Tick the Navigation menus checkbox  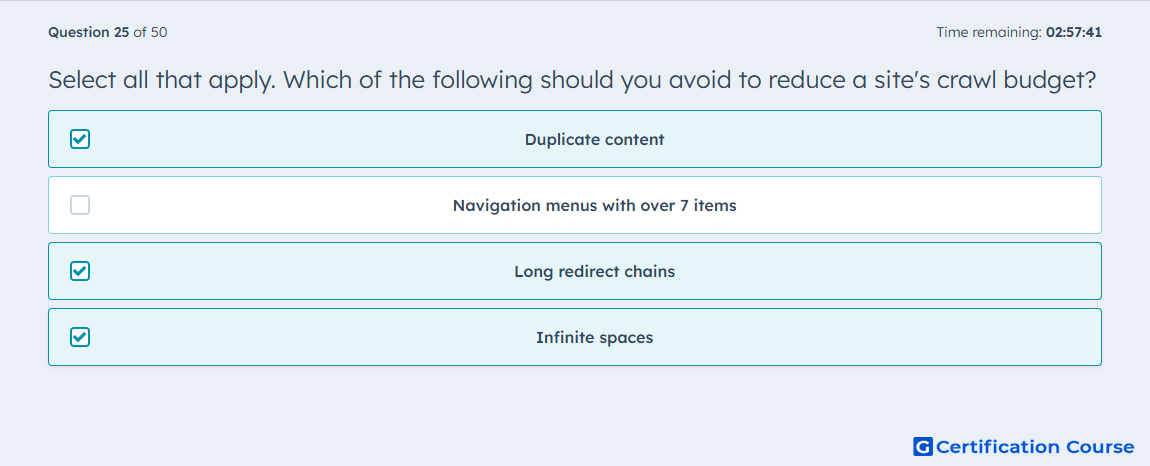pyautogui.click(x=80, y=205)
